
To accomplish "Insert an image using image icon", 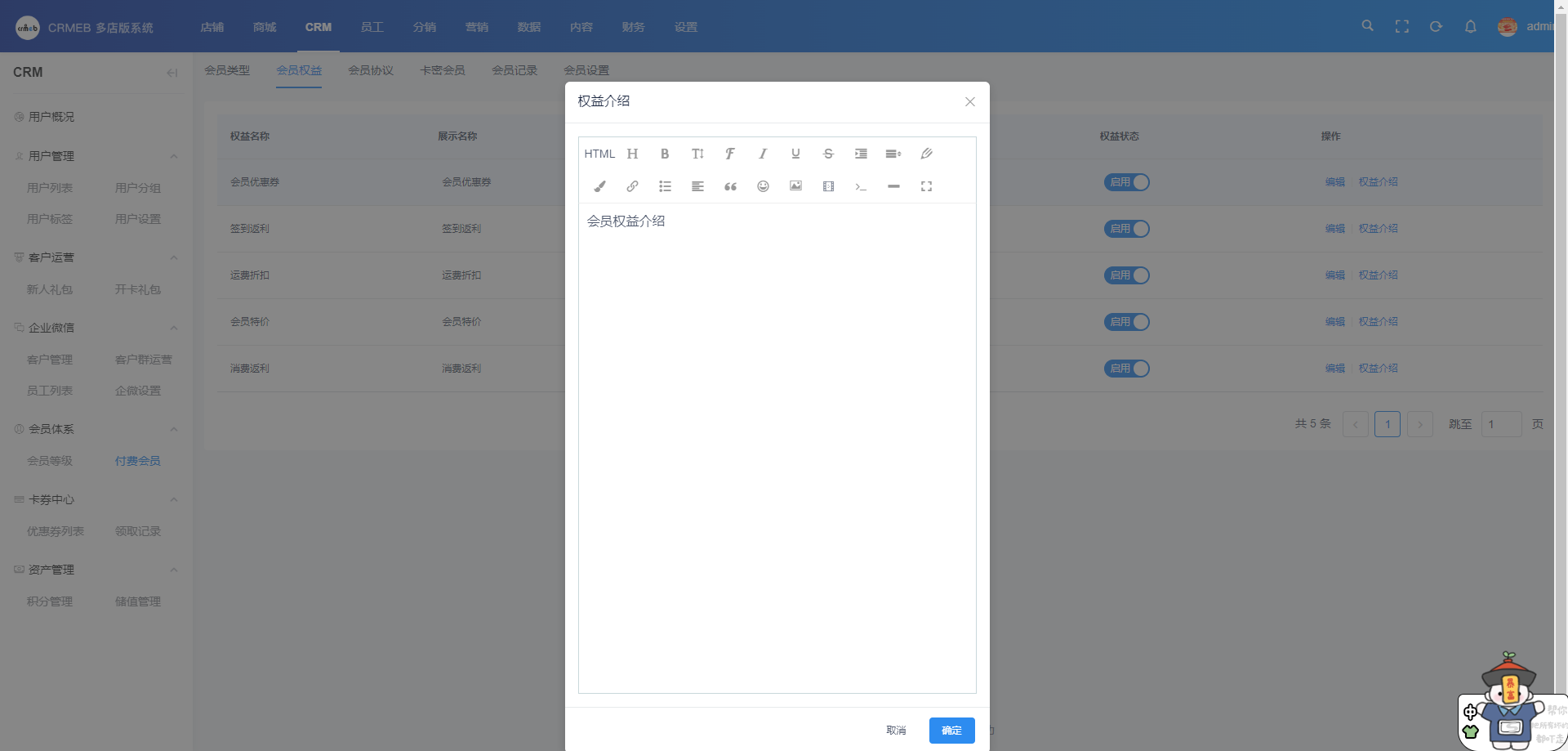I will coord(795,186).
